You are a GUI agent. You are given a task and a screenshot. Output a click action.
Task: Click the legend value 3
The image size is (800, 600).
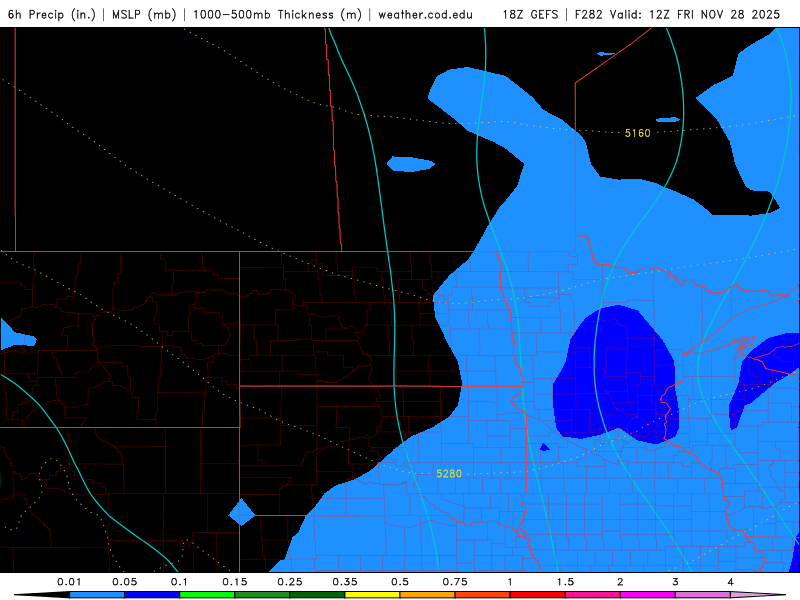676,582
